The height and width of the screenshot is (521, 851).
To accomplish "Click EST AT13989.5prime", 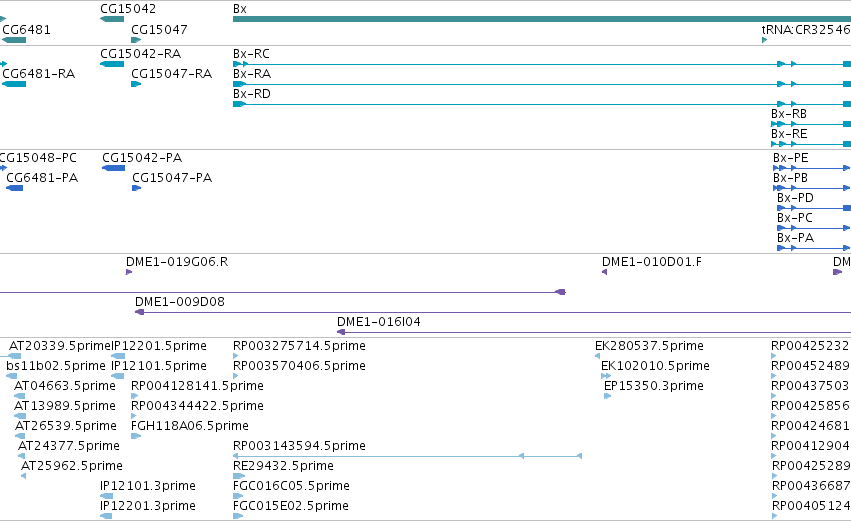I will point(65,406).
